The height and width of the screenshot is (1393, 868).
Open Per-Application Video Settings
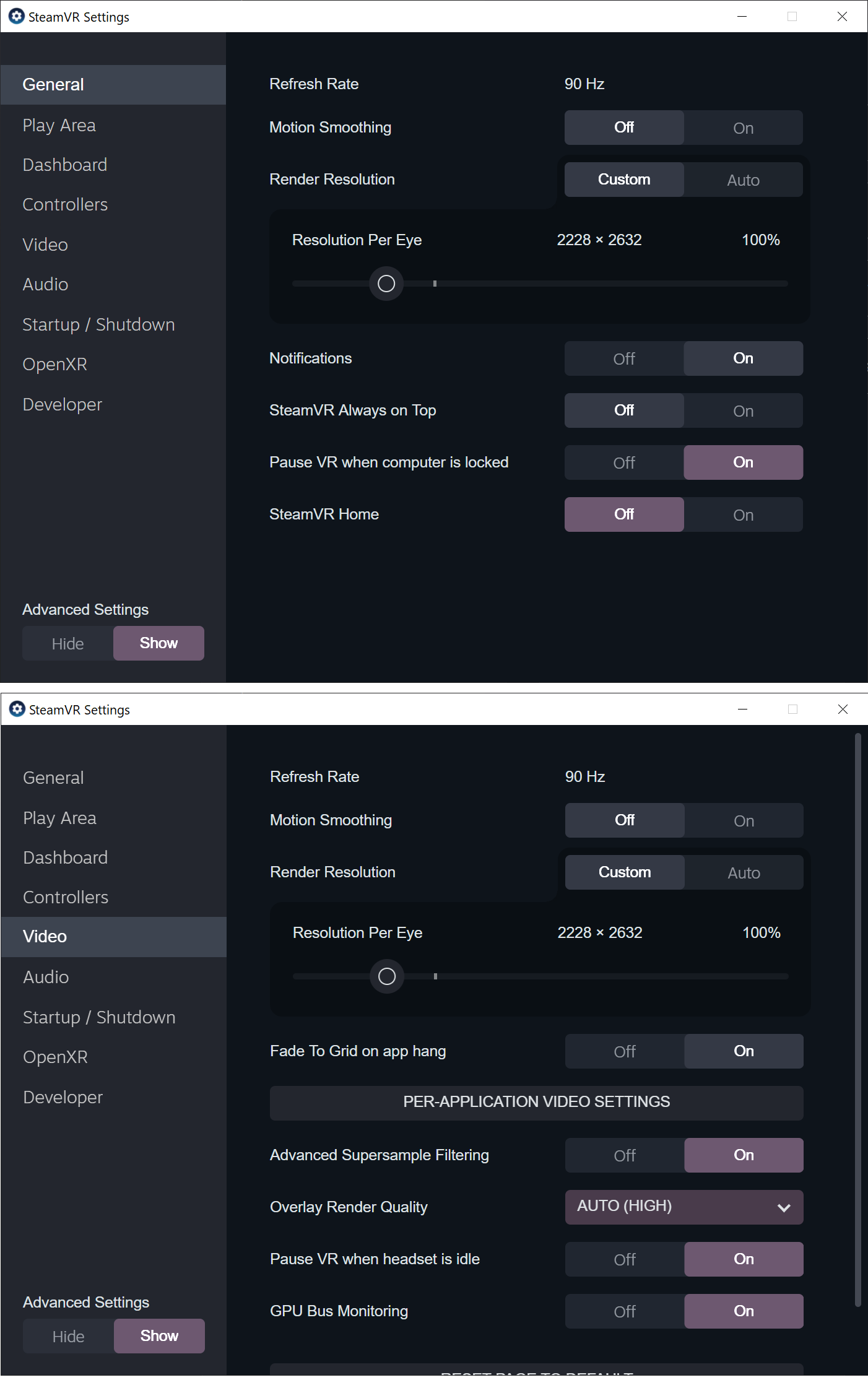pyautogui.click(x=537, y=1102)
